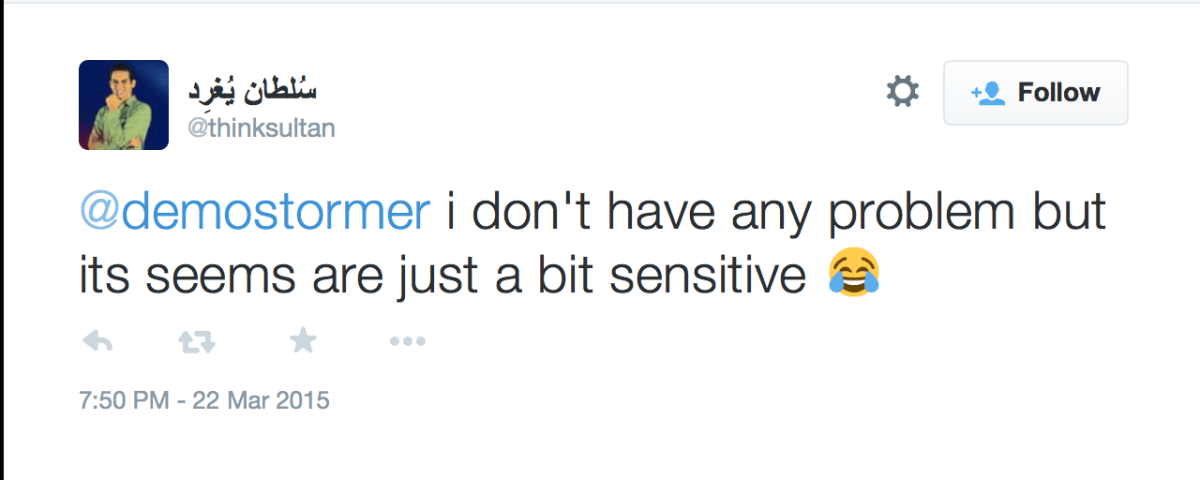Visit the @demostormer mention link

254,214
